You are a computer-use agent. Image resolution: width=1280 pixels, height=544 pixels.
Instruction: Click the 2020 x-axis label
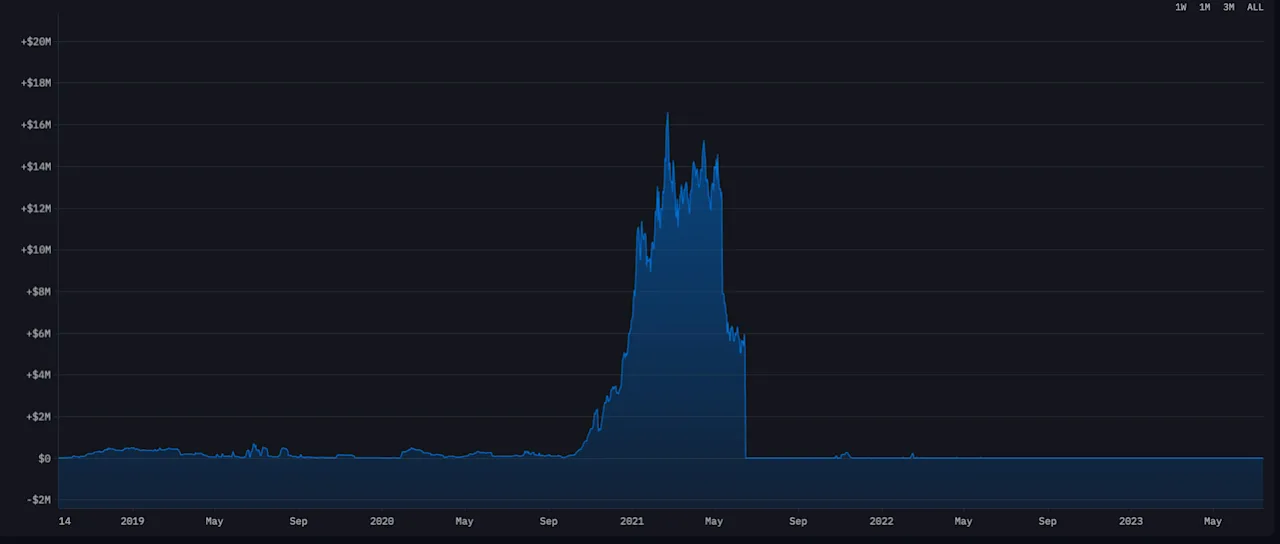click(x=382, y=521)
